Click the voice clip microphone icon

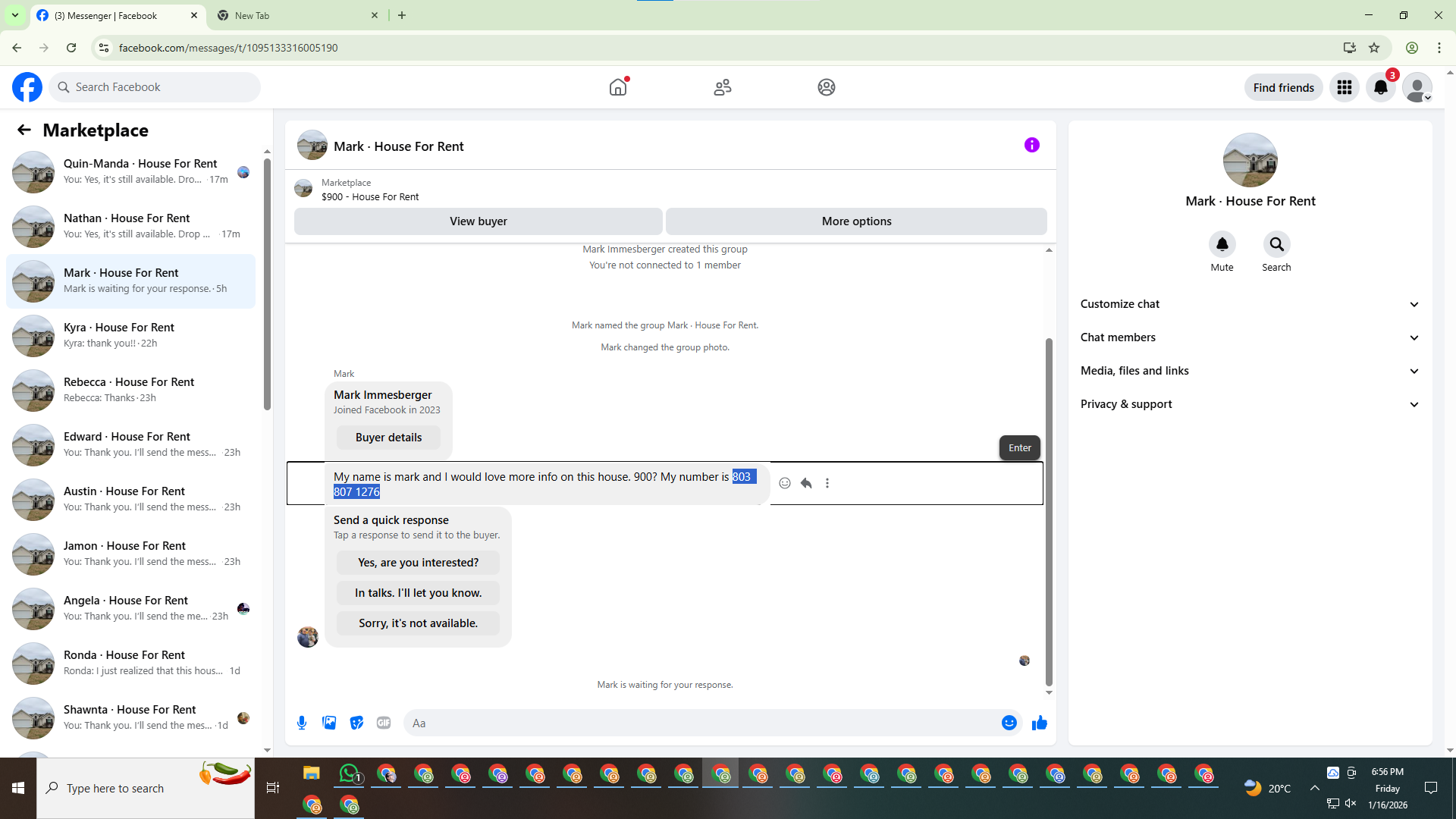click(302, 723)
